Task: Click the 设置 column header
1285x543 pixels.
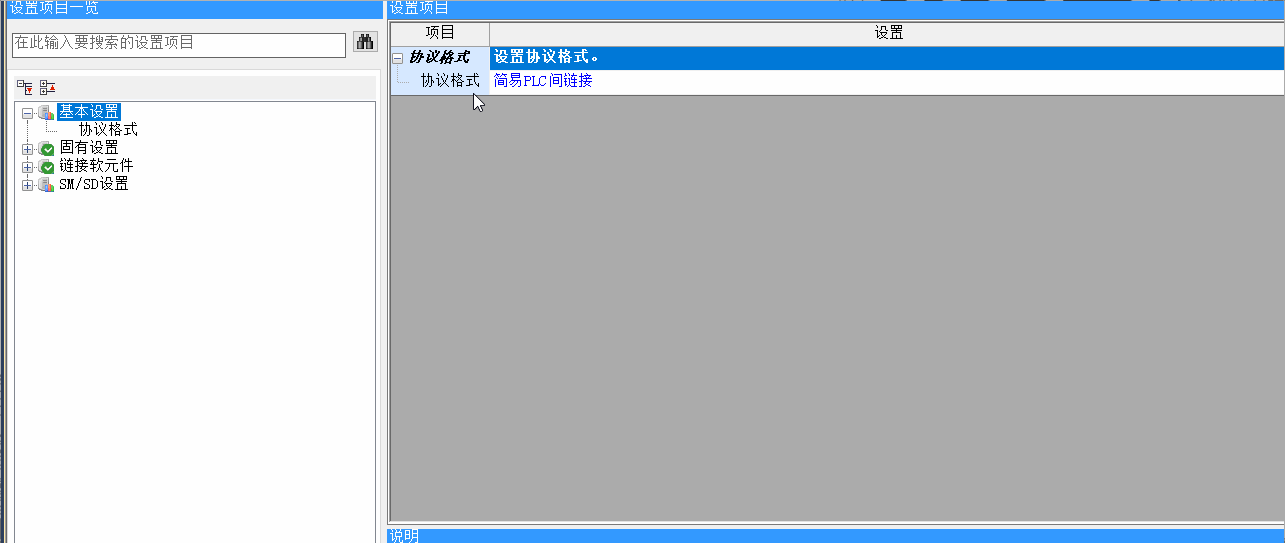Action: click(x=888, y=33)
